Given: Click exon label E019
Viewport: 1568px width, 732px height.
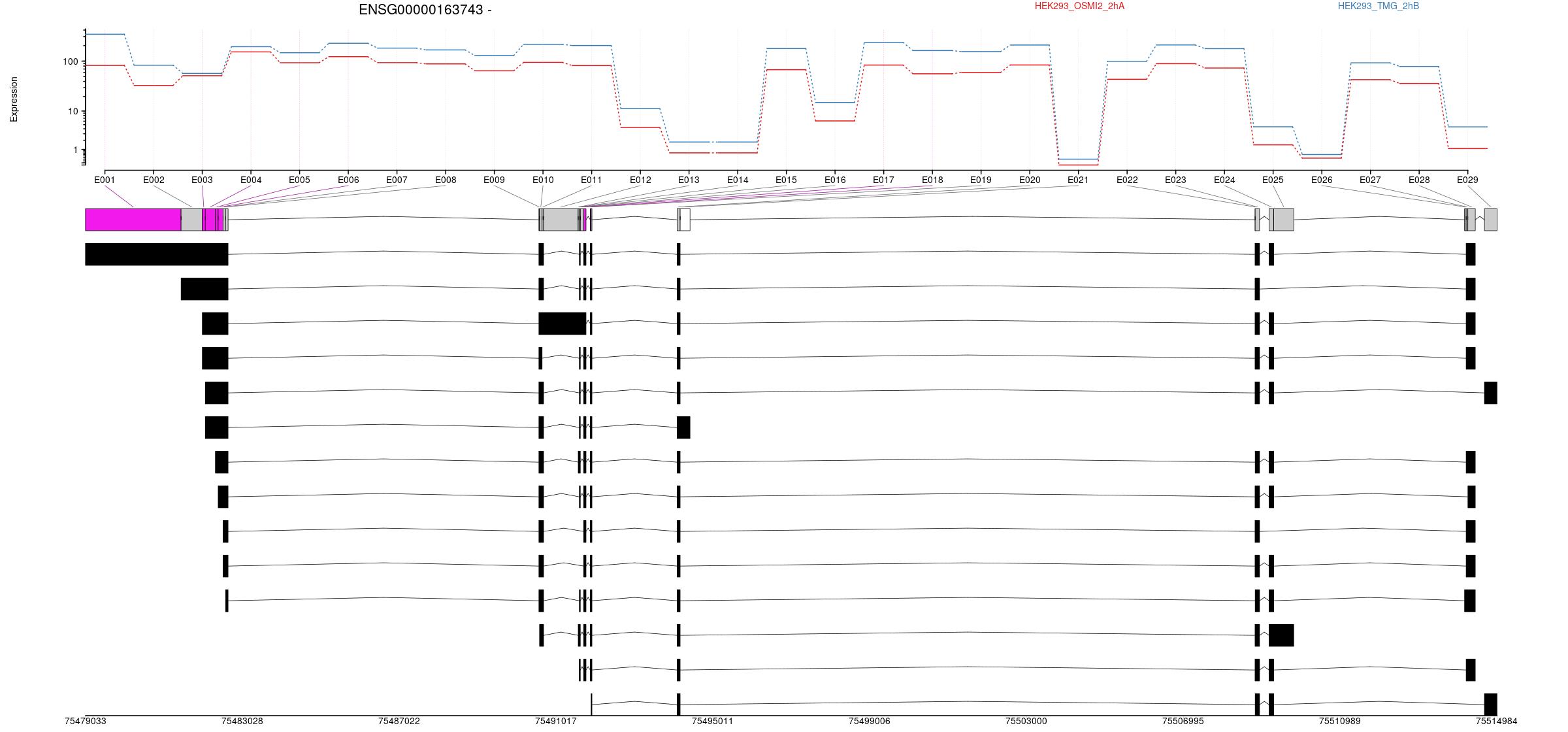Looking at the screenshot, I should (x=981, y=180).
